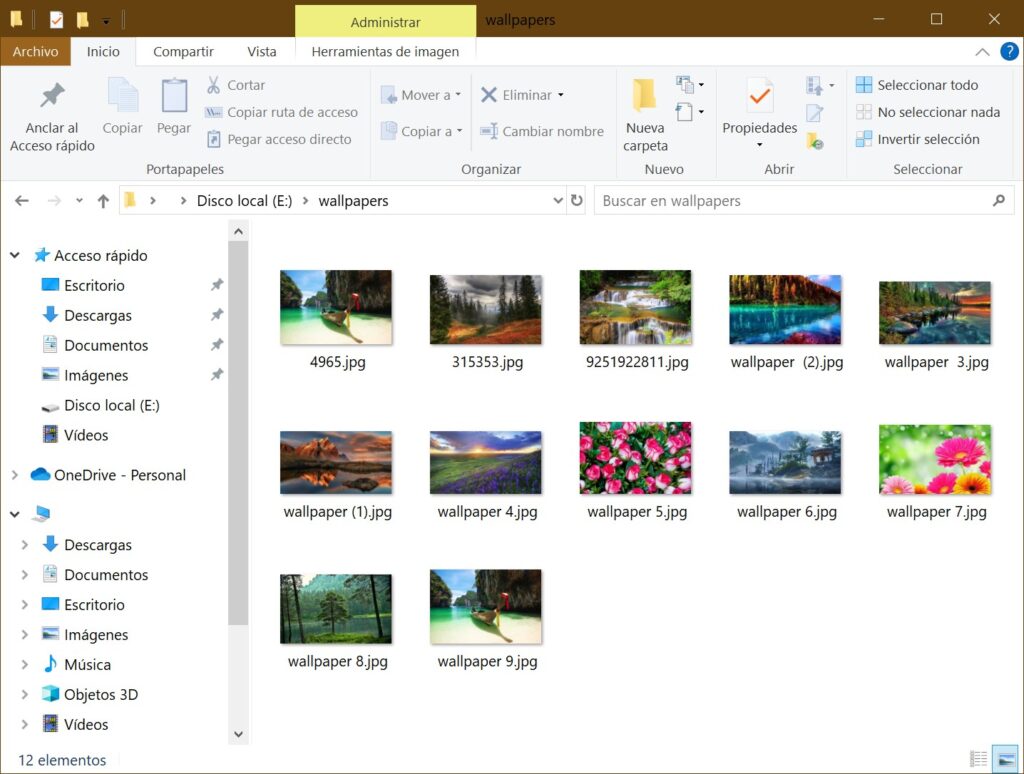Click the navigation pane vertical scrollbar

(238, 430)
